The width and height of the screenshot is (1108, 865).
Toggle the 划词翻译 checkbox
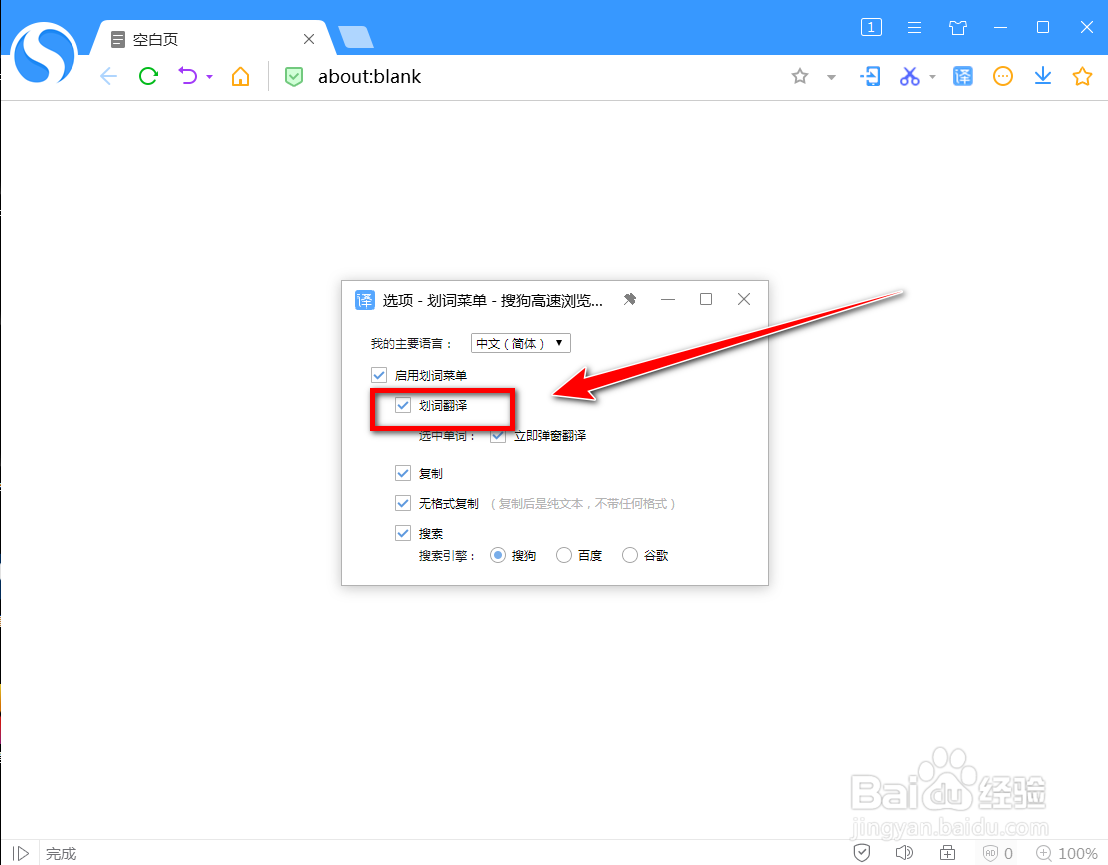coord(403,405)
